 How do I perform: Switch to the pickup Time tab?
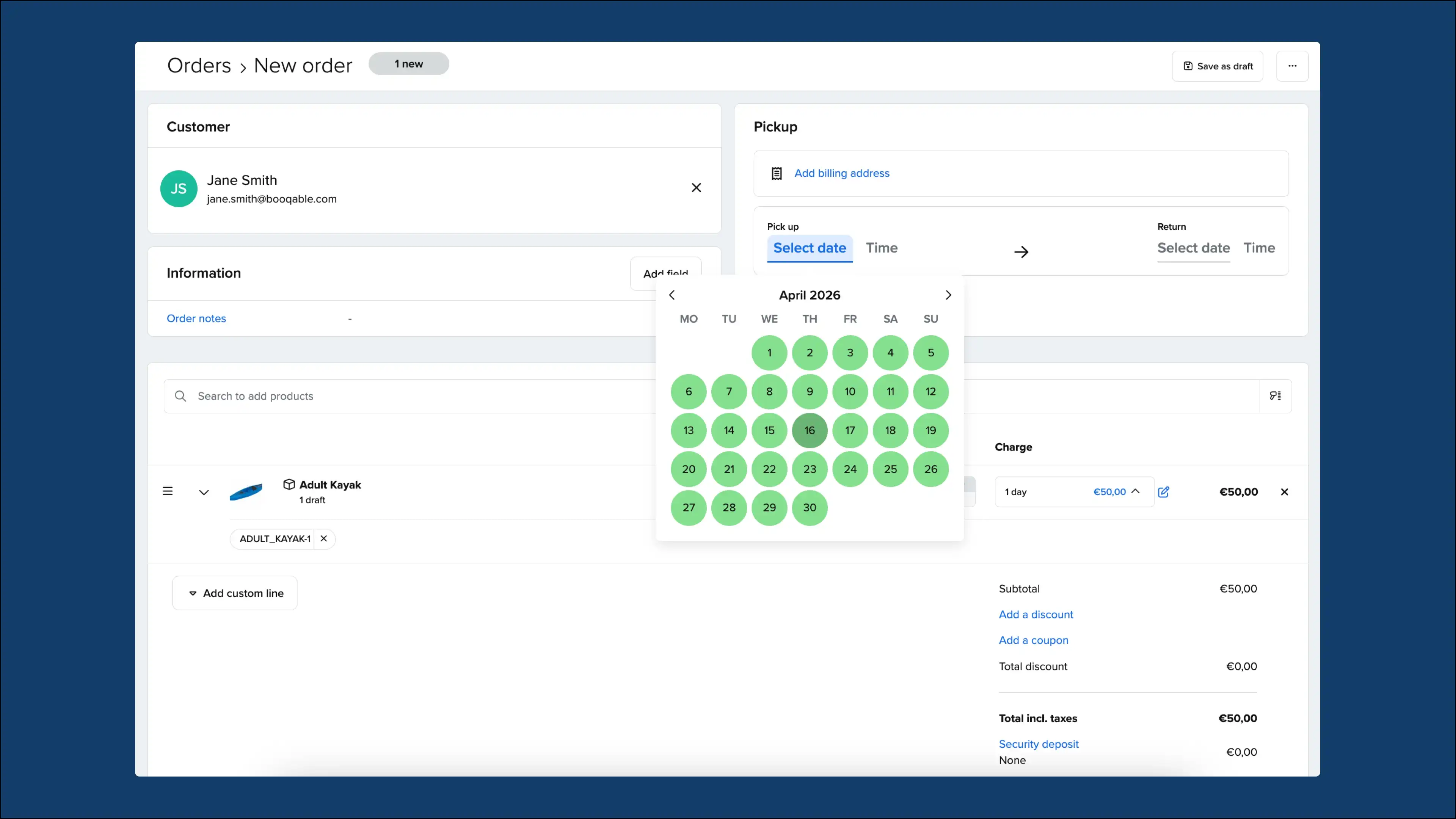tap(882, 248)
